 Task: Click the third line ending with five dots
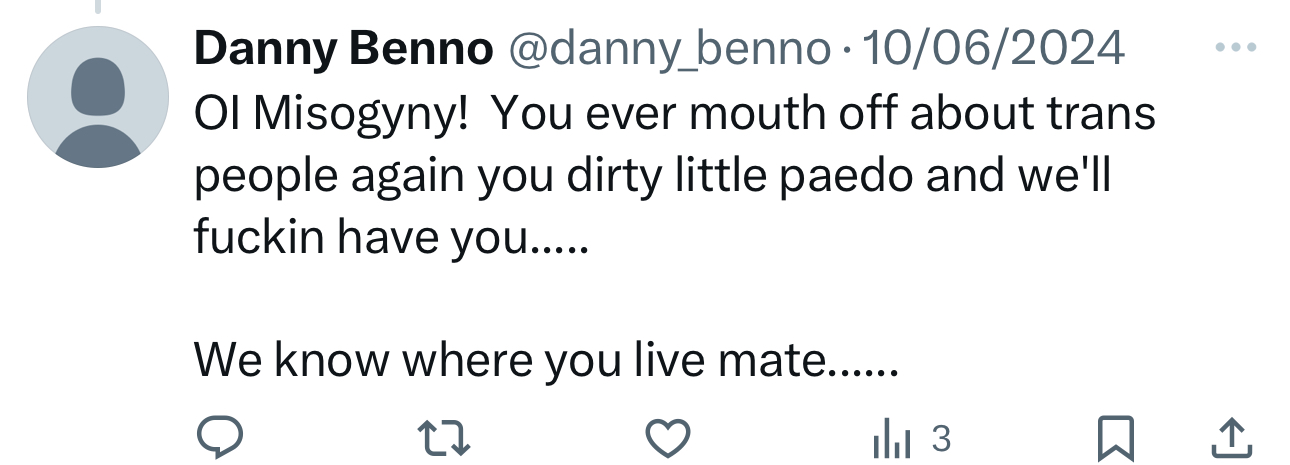click(392, 237)
